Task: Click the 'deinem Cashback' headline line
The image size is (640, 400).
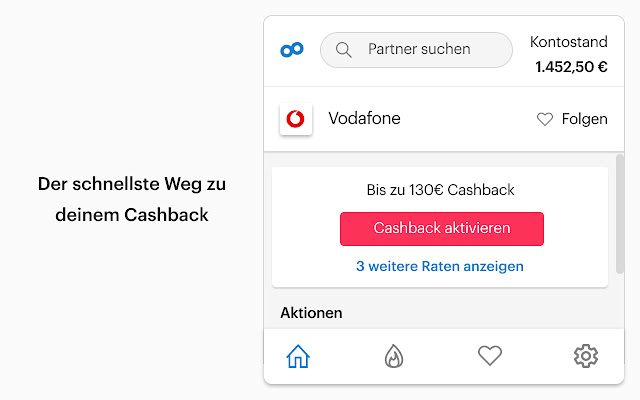Action: pos(132,215)
